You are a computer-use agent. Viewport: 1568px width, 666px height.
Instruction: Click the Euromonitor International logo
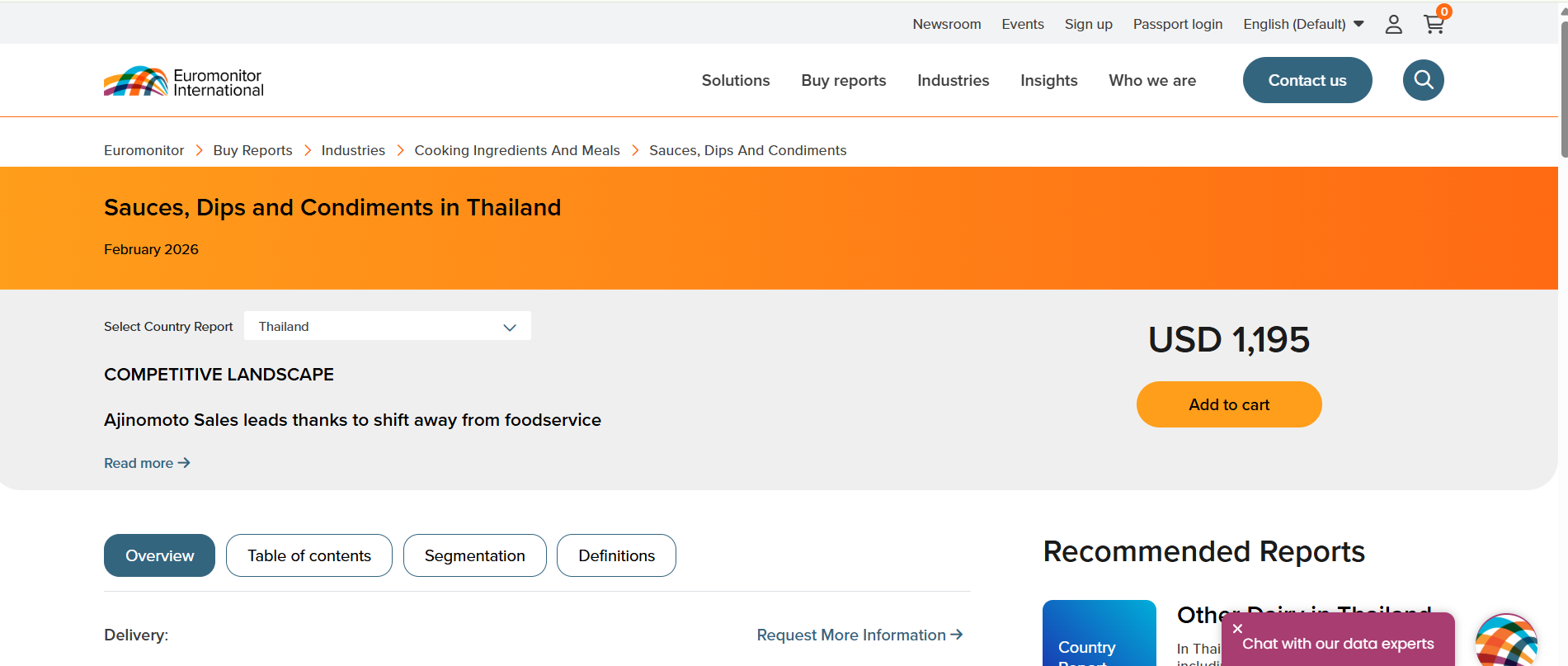(x=184, y=82)
